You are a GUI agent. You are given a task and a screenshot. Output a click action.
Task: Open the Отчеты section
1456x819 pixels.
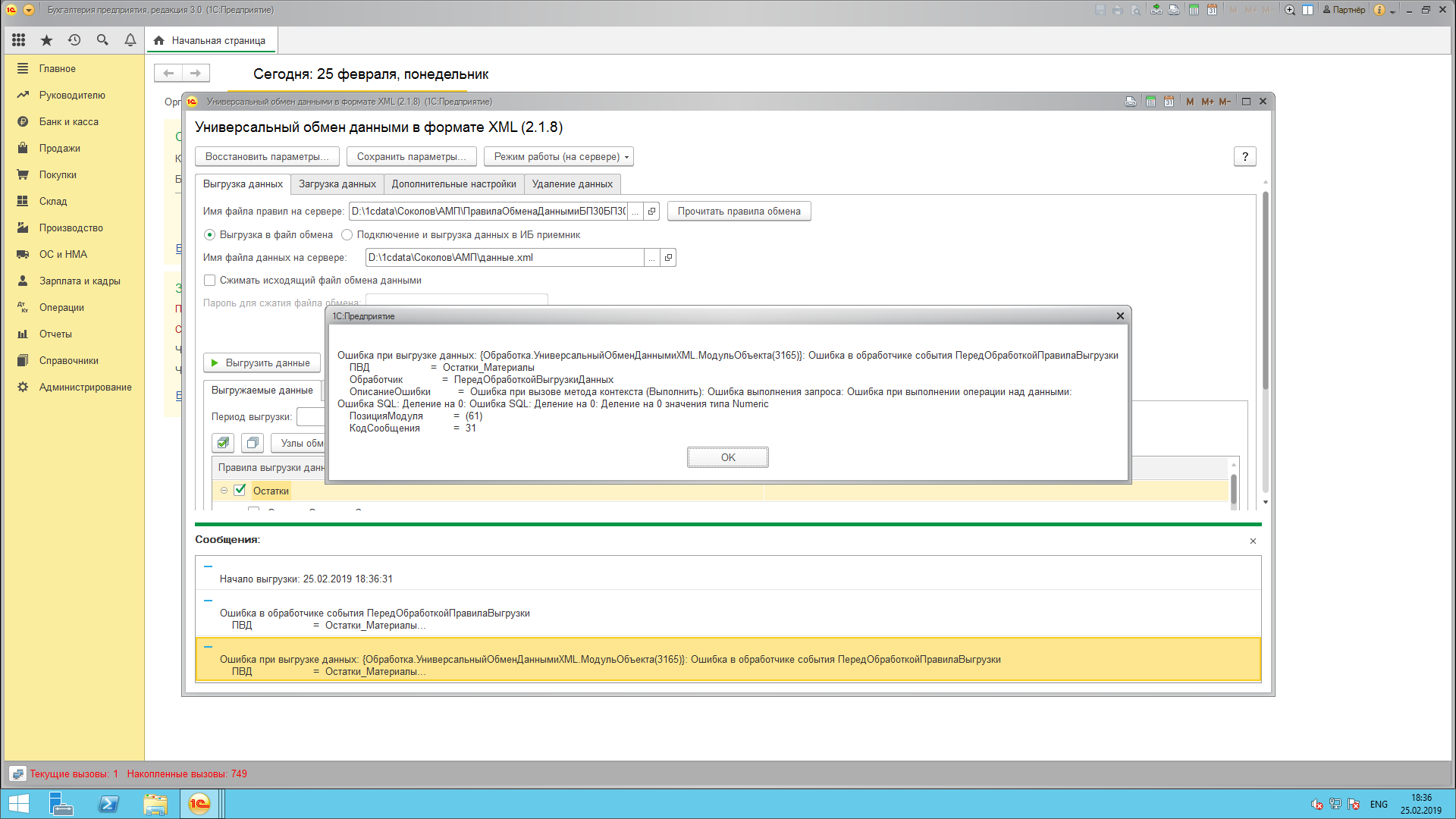click(x=55, y=334)
